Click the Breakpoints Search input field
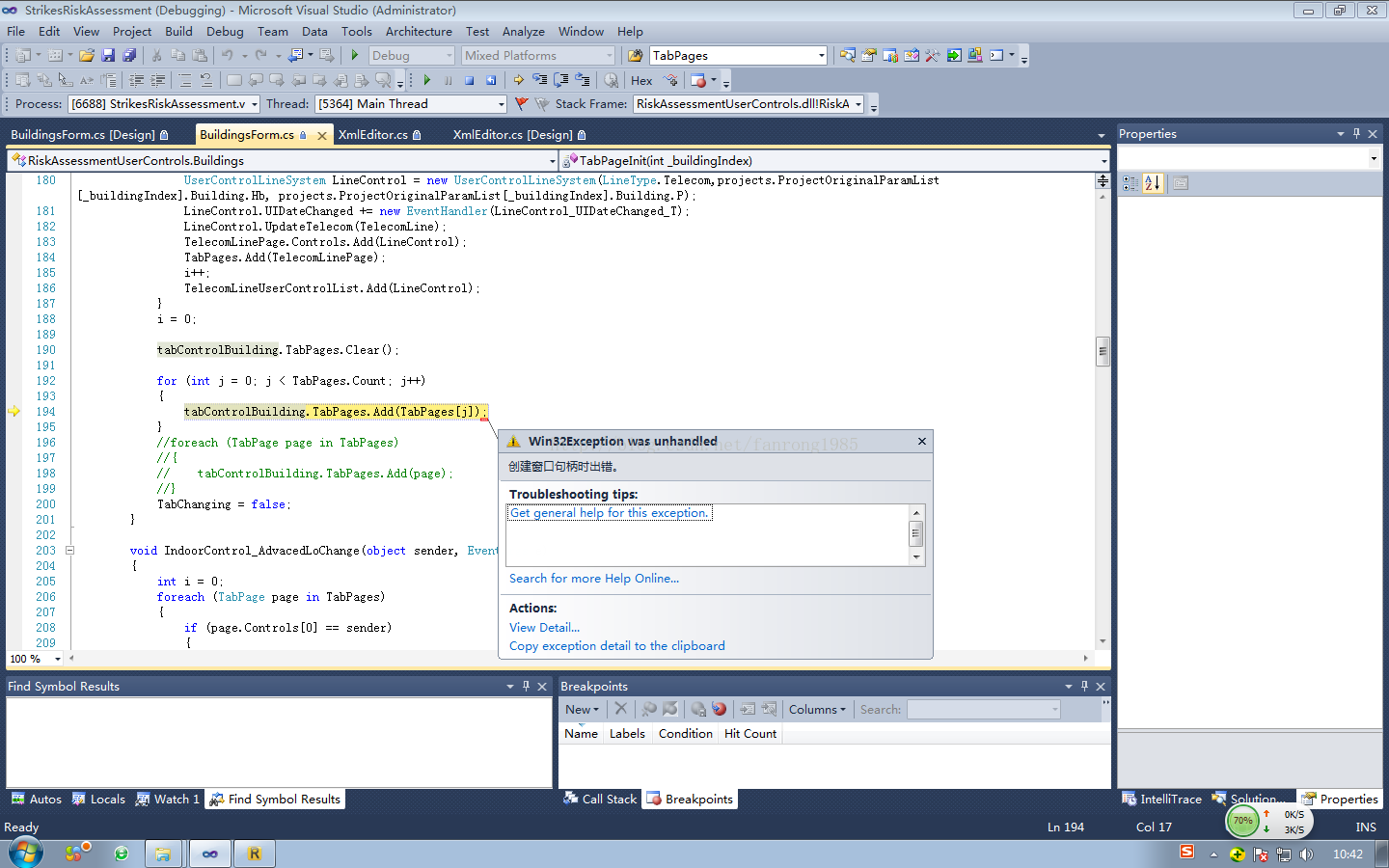This screenshot has height=868, width=1389. point(978,710)
